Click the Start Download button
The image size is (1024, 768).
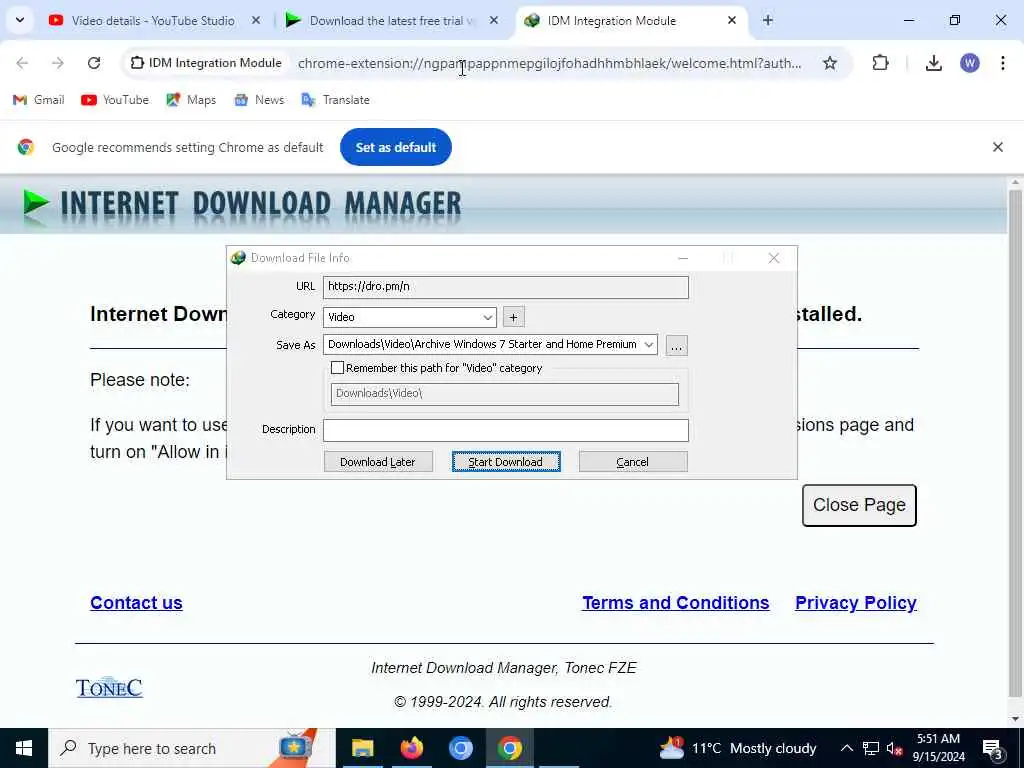pyautogui.click(x=506, y=462)
